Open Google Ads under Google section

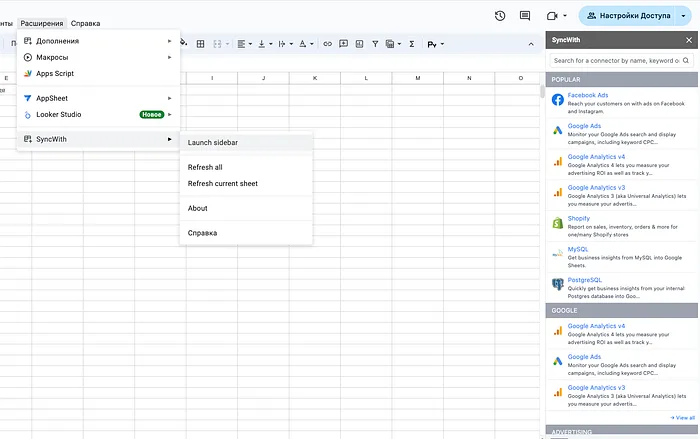click(584, 357)
